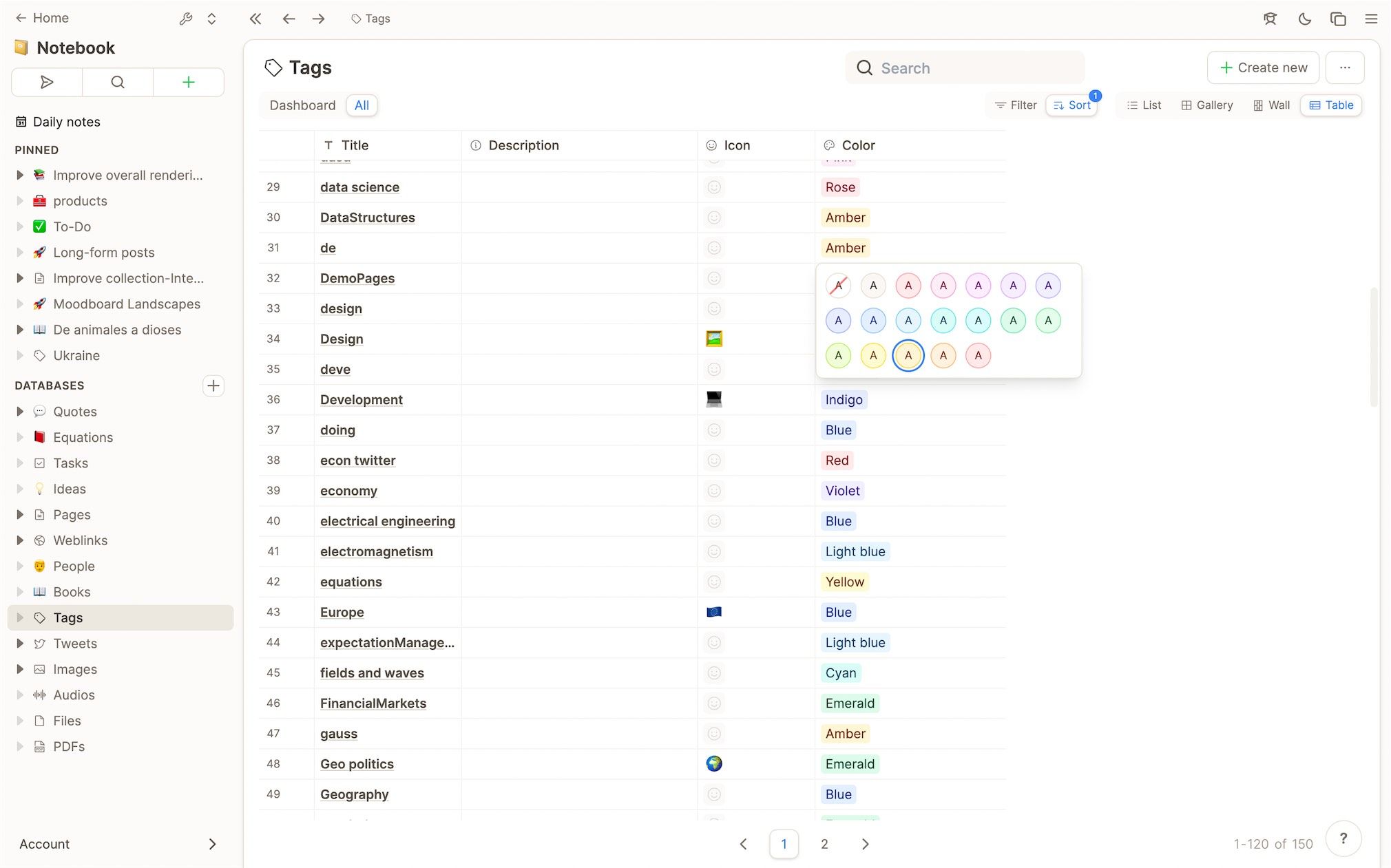Open the search icon in the sidebar

point(118,82)
